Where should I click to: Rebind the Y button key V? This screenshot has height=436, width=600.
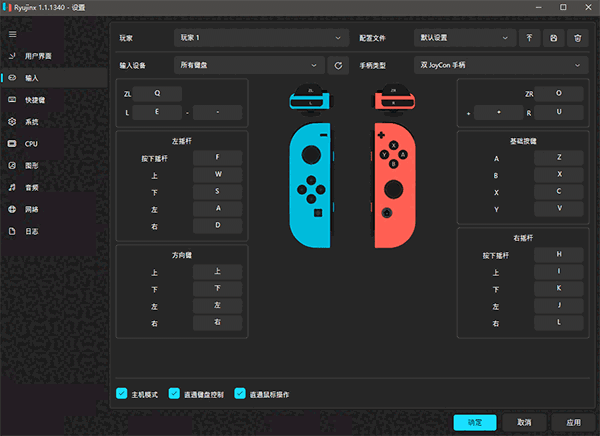(x=559, y=209)
